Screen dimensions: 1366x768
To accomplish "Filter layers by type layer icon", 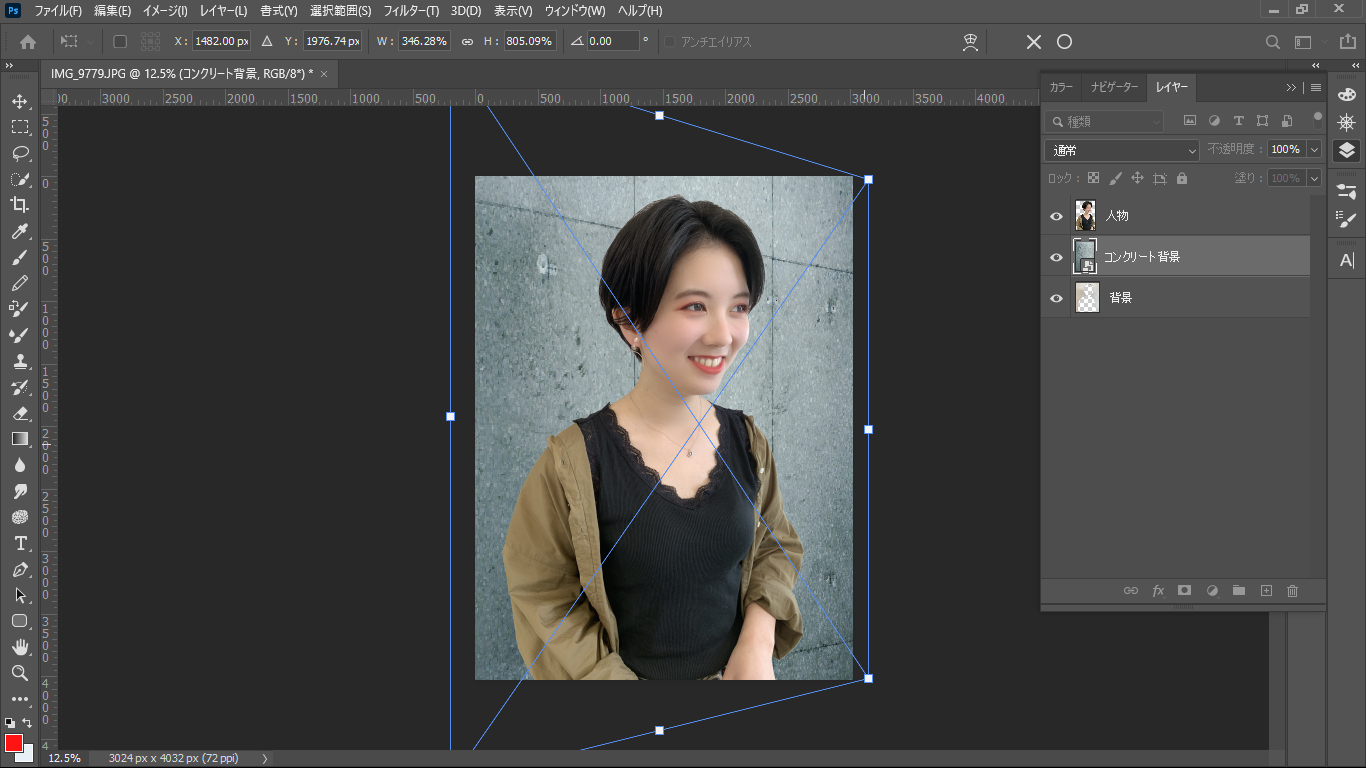I will tap(1238, 121).
